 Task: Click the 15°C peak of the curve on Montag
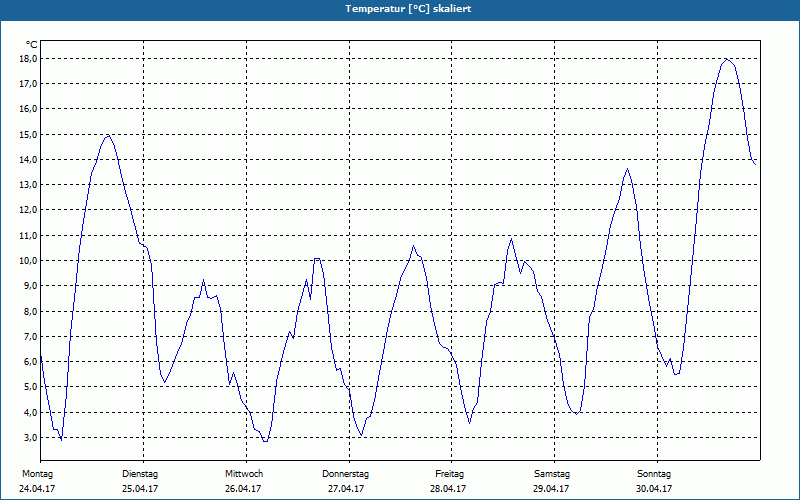(x=108, y=136)
